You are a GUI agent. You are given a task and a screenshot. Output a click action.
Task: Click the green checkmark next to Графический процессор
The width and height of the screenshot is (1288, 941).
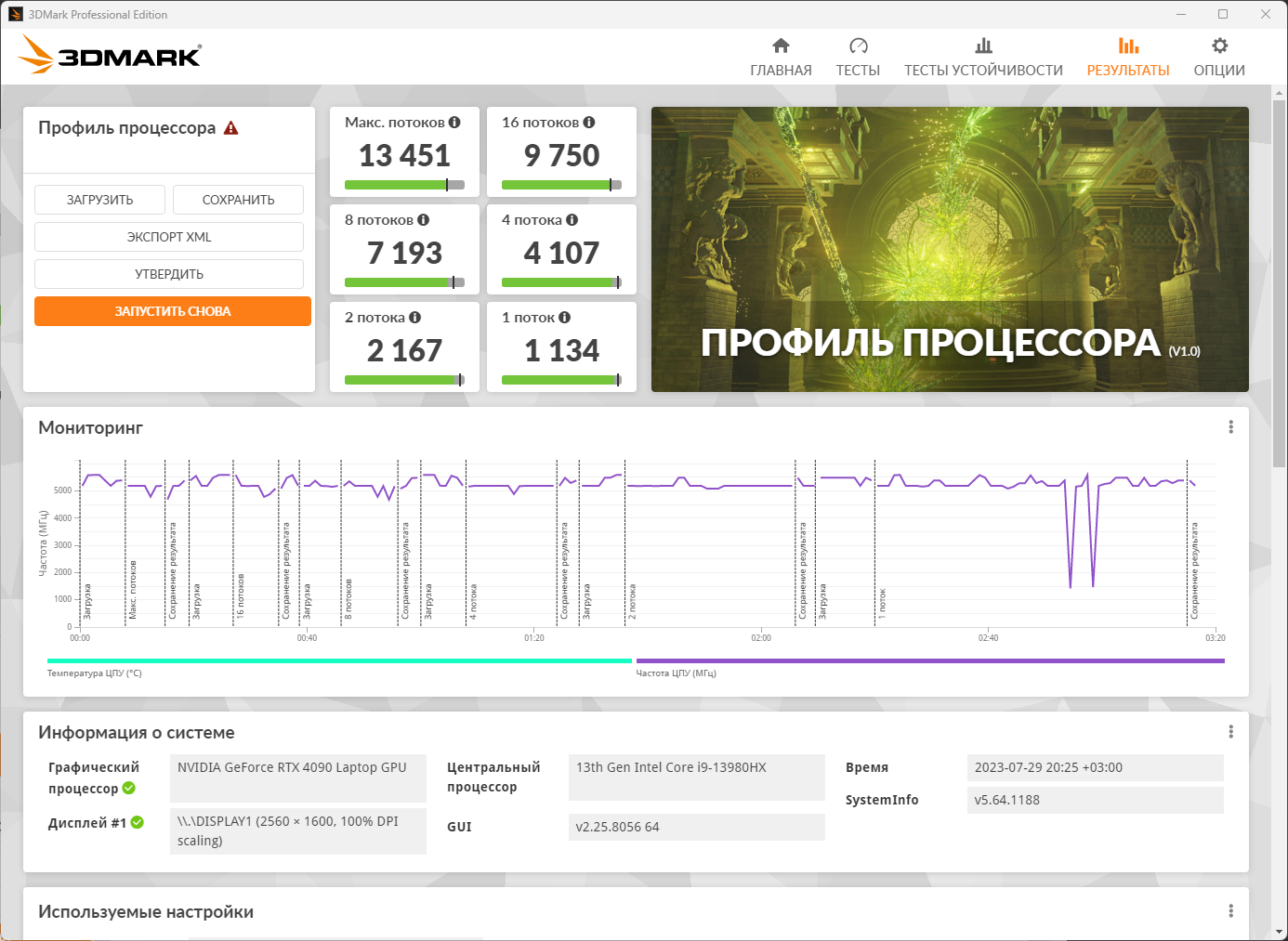[129, 788]
